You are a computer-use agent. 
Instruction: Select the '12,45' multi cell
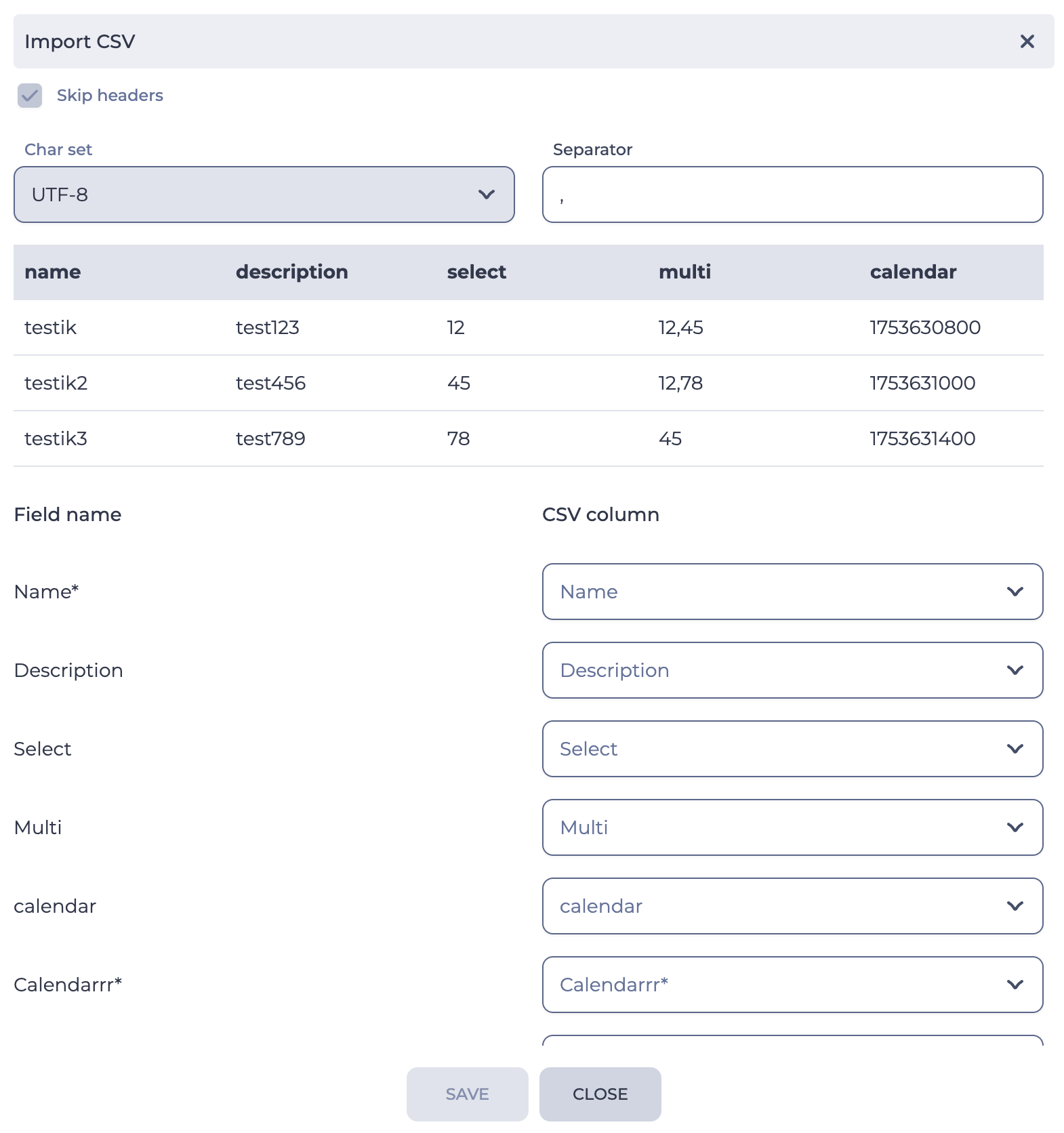pyautogui.click(x=681, y=328)
